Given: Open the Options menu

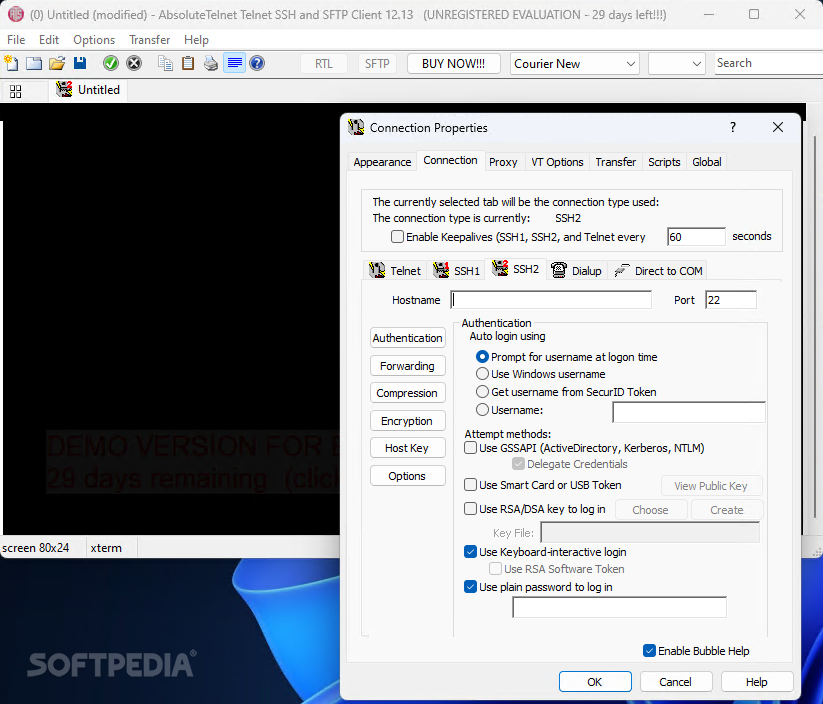Looking at the screenshot, I should click(x=94, y=40).
